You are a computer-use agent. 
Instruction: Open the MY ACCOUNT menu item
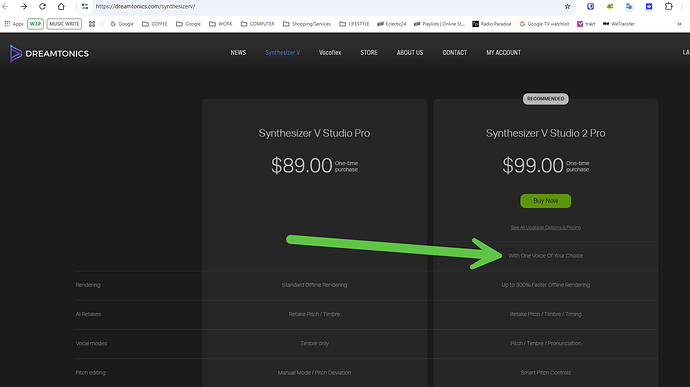coord(503,53)
